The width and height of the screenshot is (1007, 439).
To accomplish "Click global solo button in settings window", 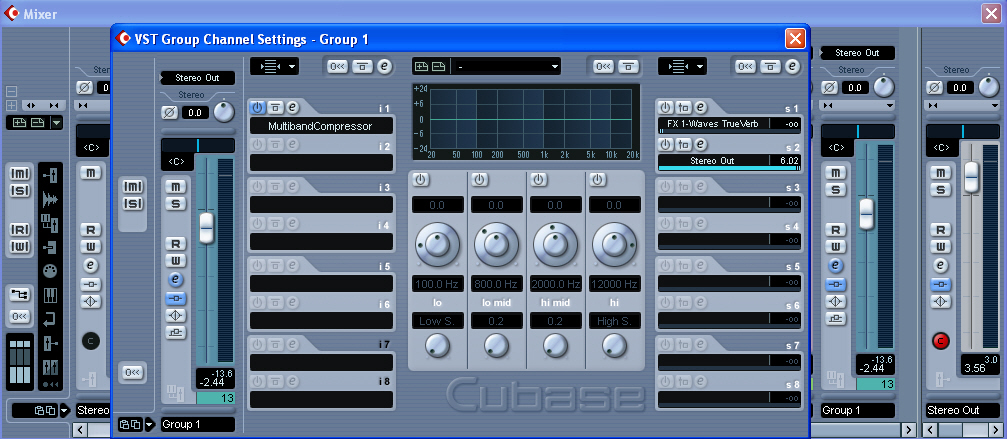I will (x=133, y=204).
